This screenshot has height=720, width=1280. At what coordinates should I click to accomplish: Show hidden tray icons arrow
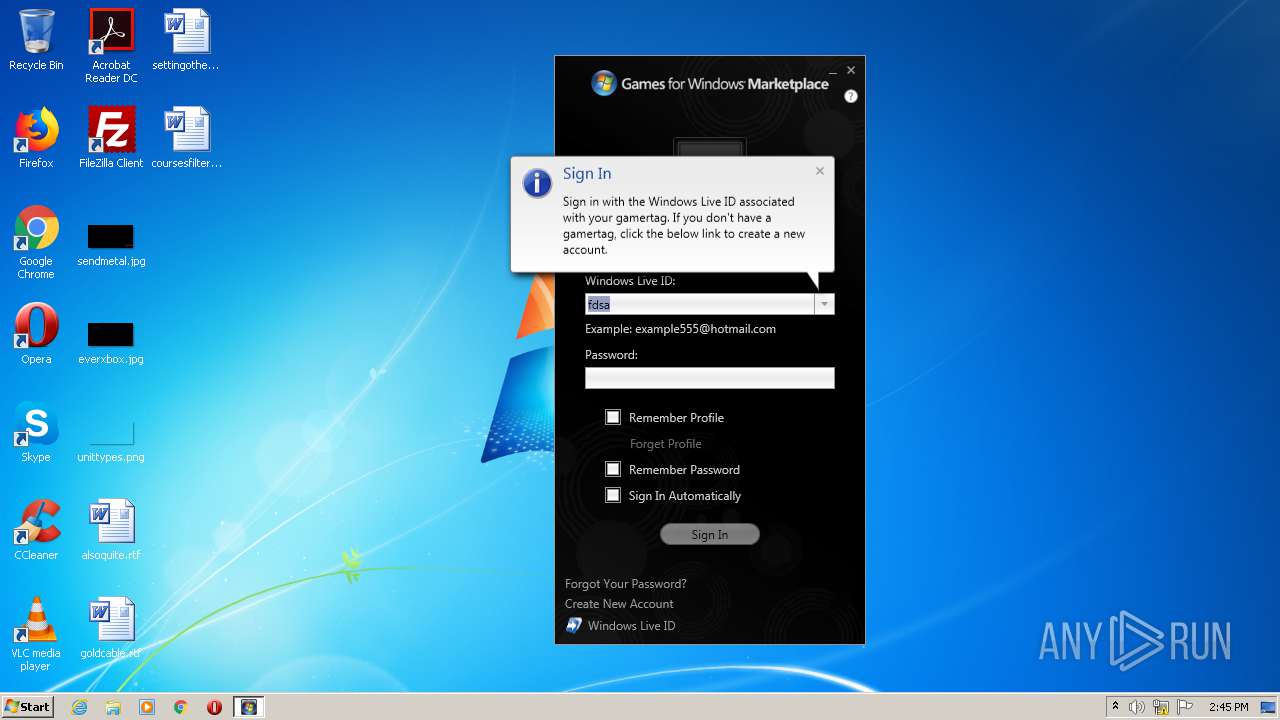coord(1115,706)
